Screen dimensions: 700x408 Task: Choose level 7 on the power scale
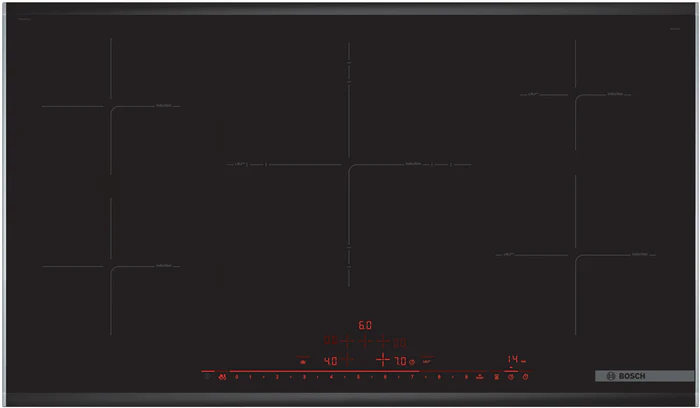412,377
